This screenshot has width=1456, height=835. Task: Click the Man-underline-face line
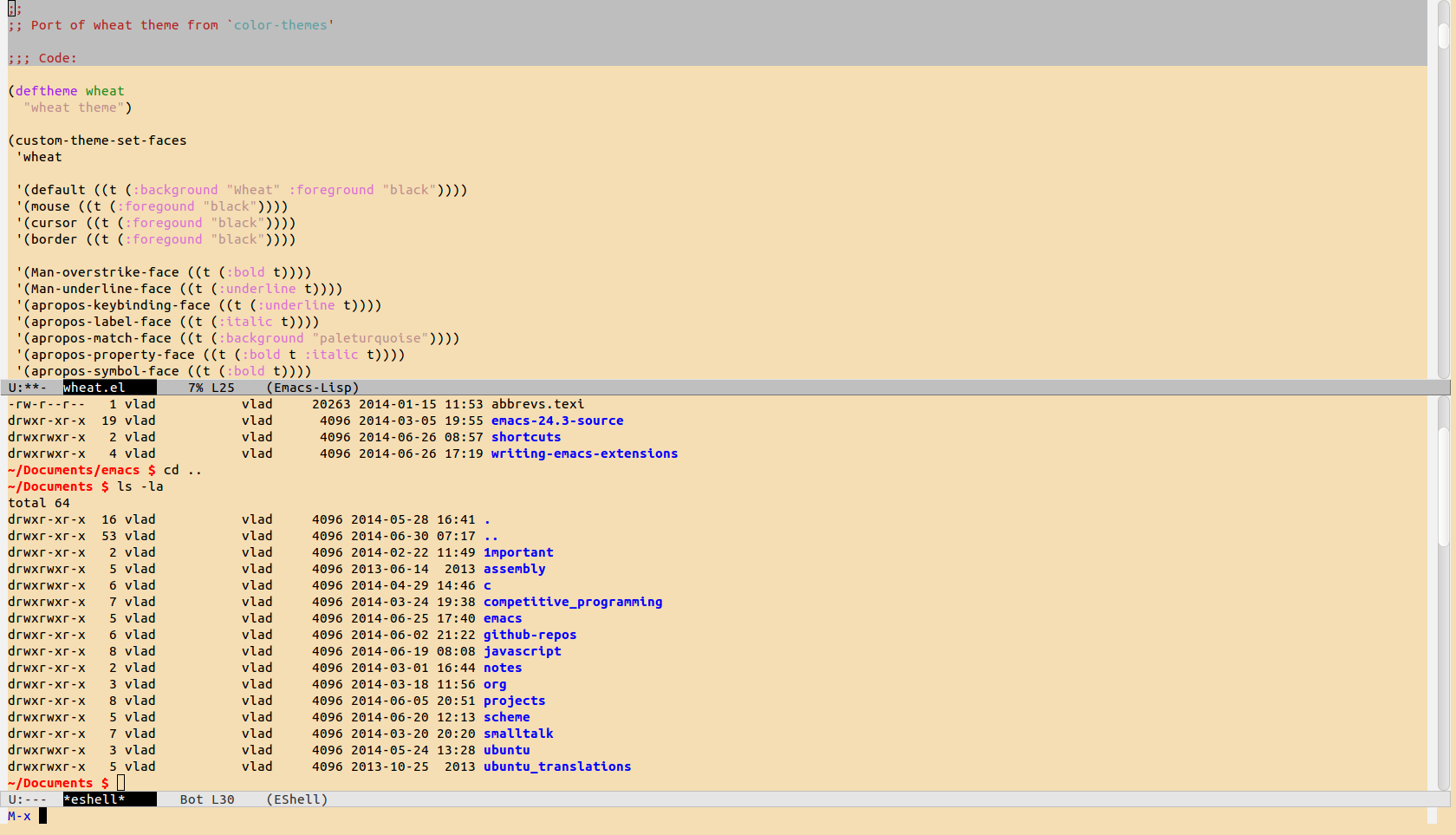click(179, 289)
